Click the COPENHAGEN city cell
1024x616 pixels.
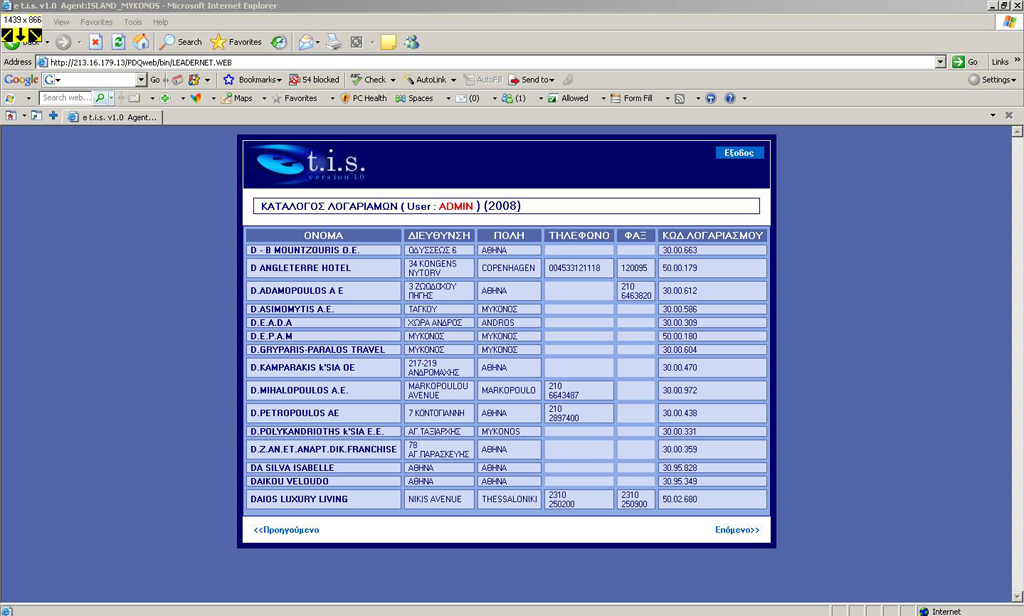[x=509, y=268]
